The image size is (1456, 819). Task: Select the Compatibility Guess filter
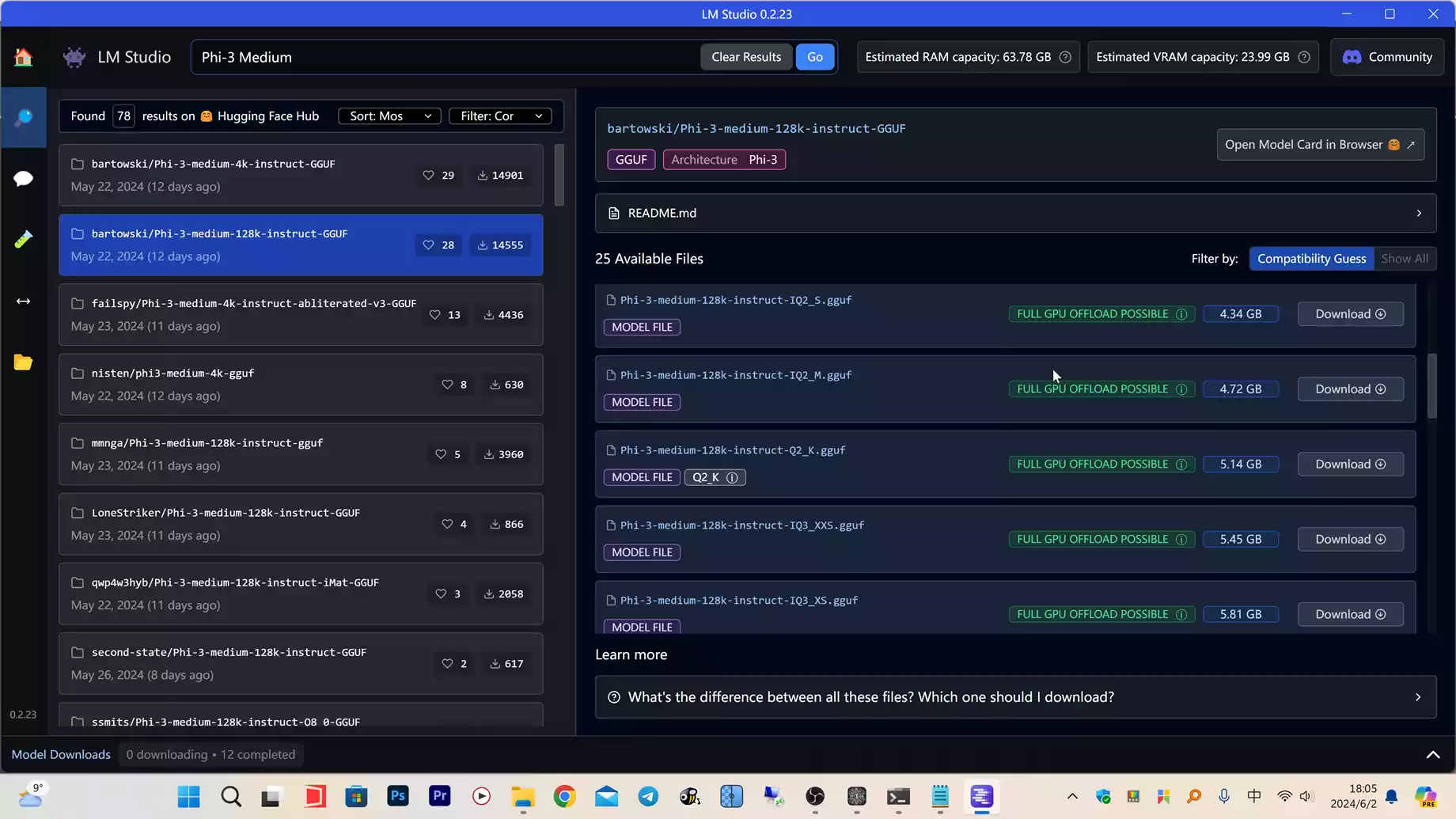1311,259
